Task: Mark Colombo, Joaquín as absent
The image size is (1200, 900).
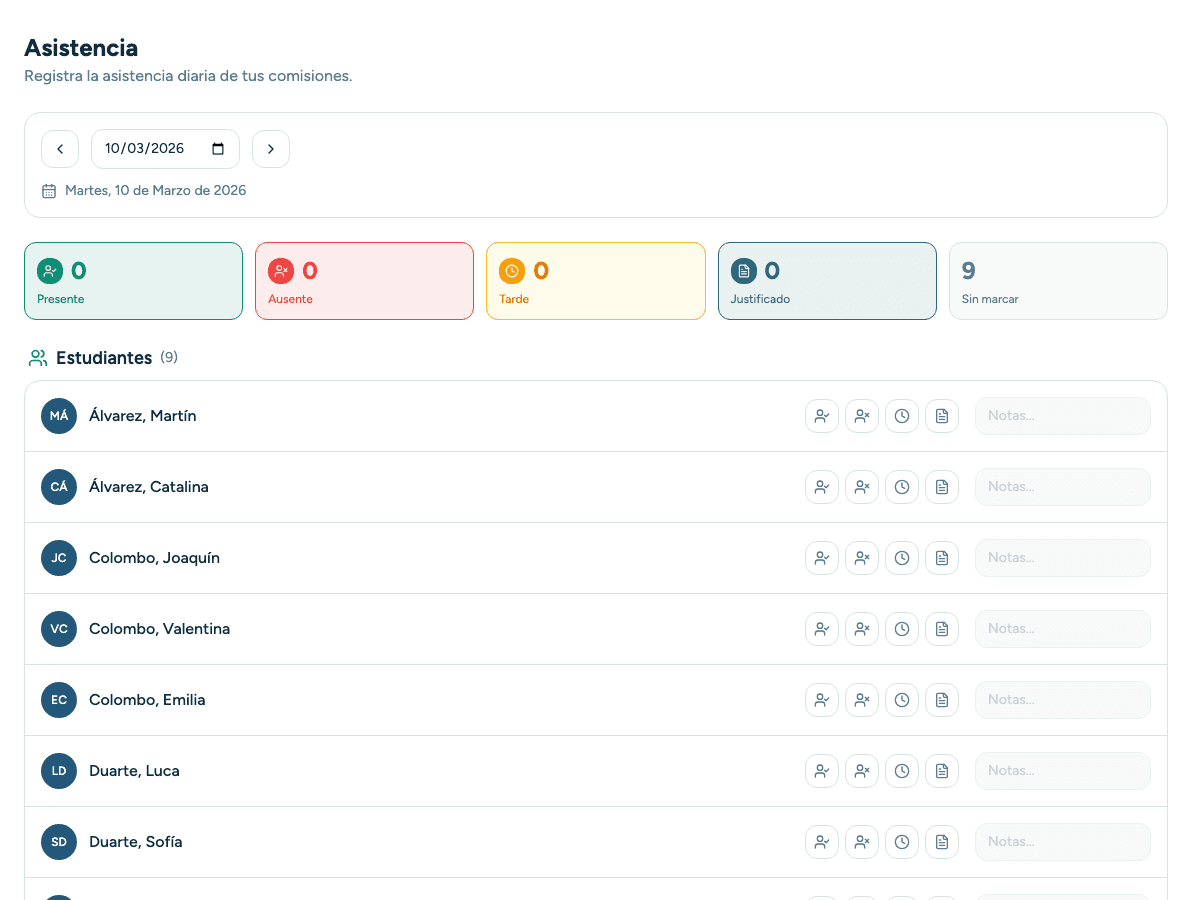Action: (862, 558)
